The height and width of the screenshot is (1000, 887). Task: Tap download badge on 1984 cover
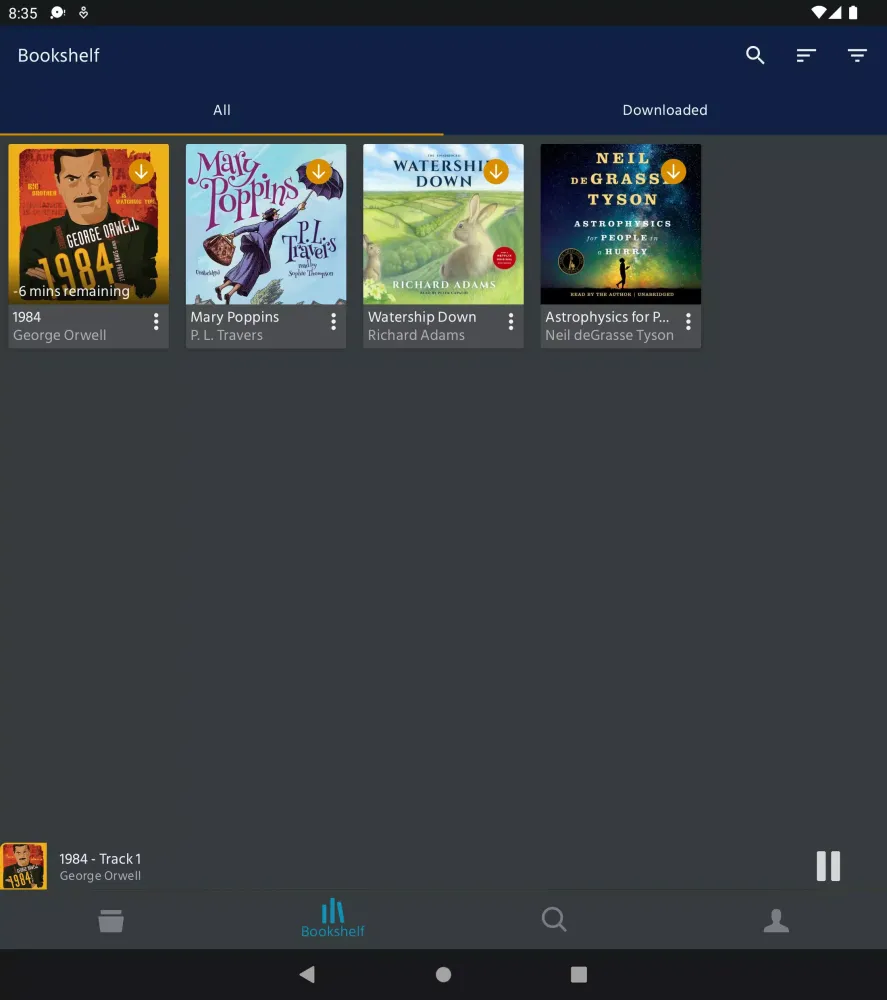click(x=141, y=172)
